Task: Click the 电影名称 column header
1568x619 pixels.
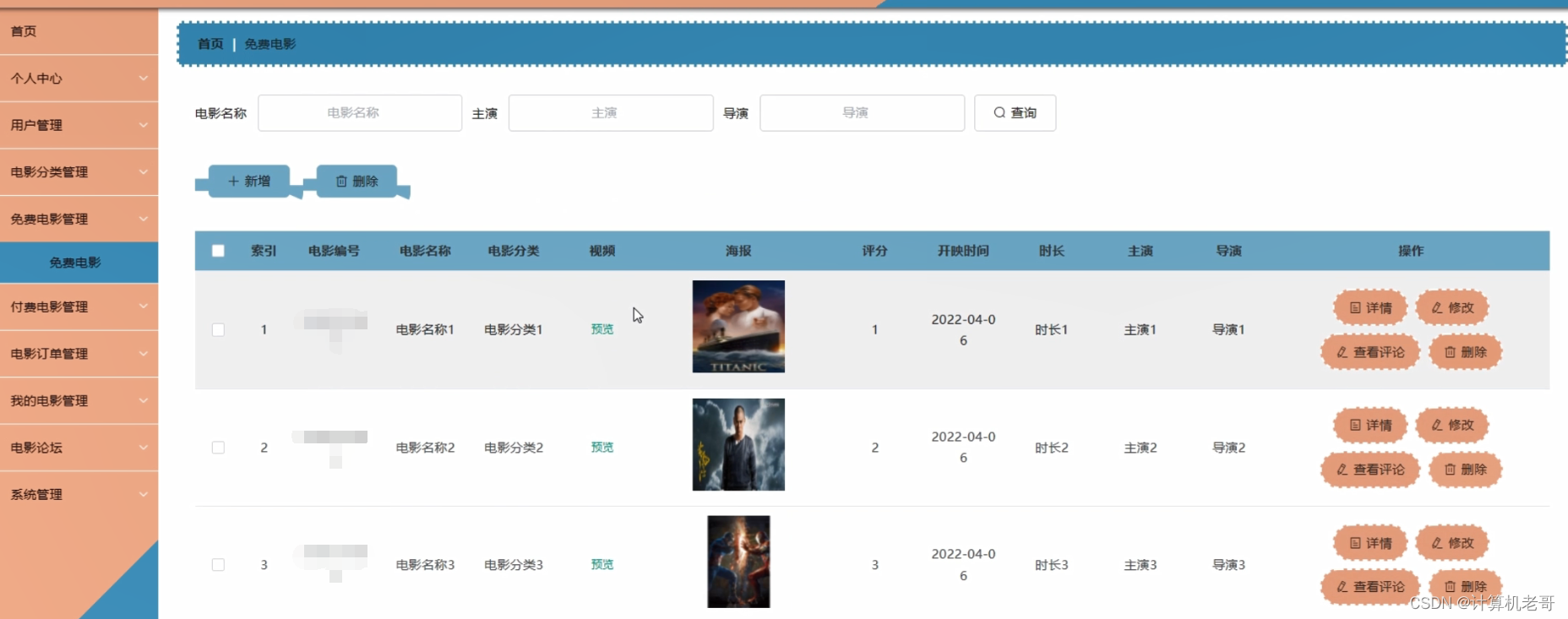Action: point(425,251)
